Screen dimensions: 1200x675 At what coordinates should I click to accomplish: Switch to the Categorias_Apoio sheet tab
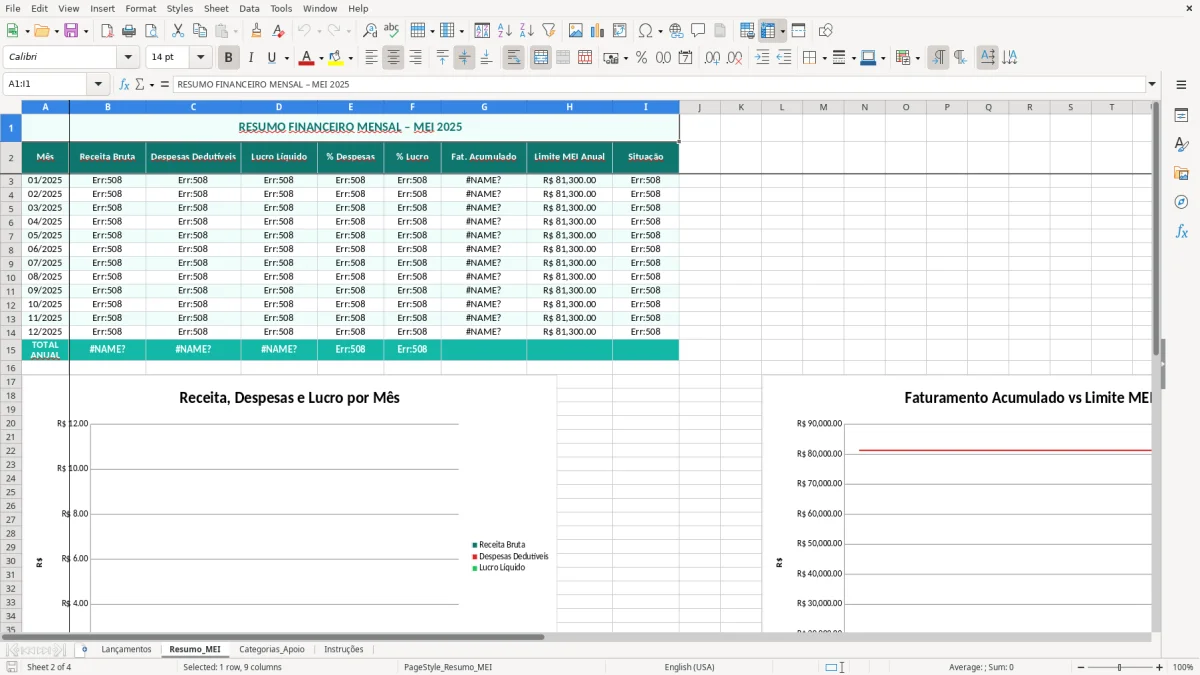coord(272,649)
